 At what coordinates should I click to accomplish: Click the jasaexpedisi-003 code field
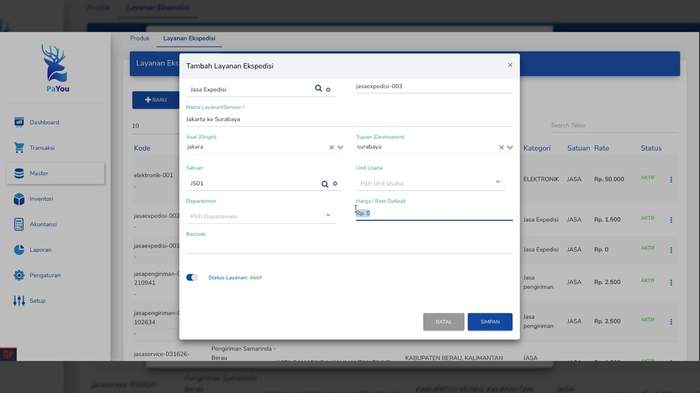pyautogui.click(x=433, y=86)
